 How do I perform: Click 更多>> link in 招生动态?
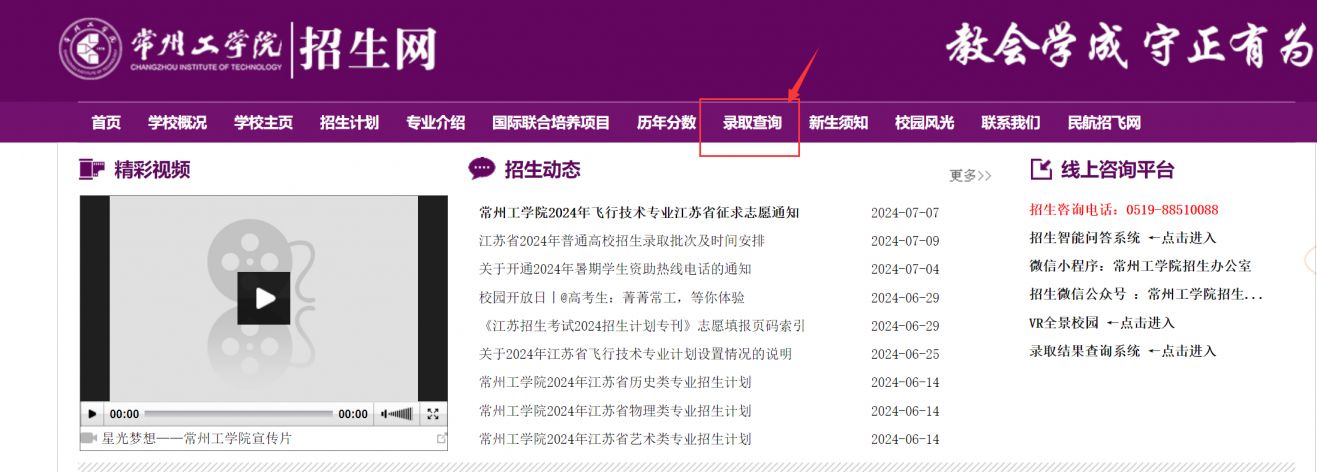click(x=970, y=176)
